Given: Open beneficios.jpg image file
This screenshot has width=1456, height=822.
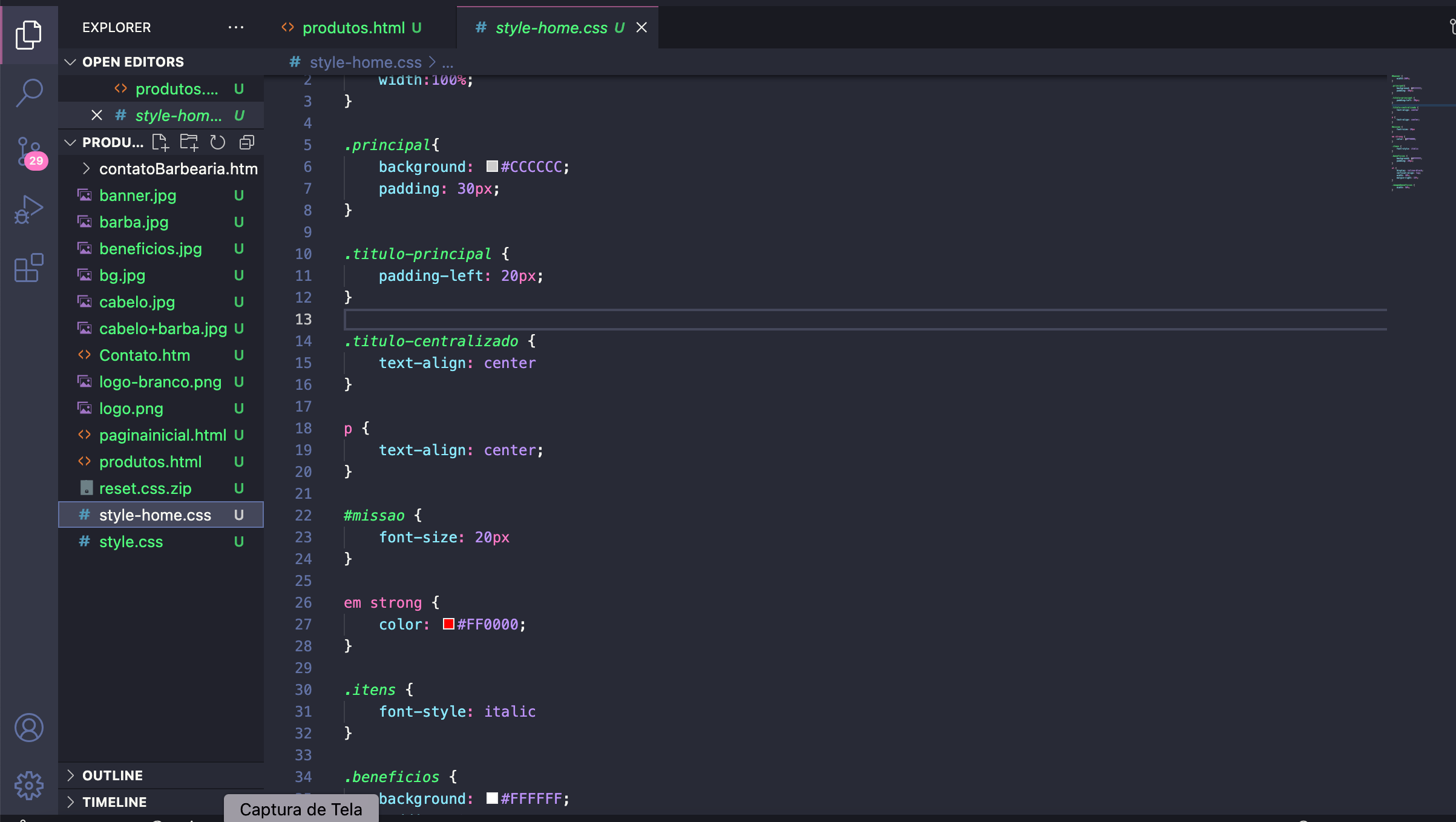Looking at the screenshot, I should coord(161,249).
